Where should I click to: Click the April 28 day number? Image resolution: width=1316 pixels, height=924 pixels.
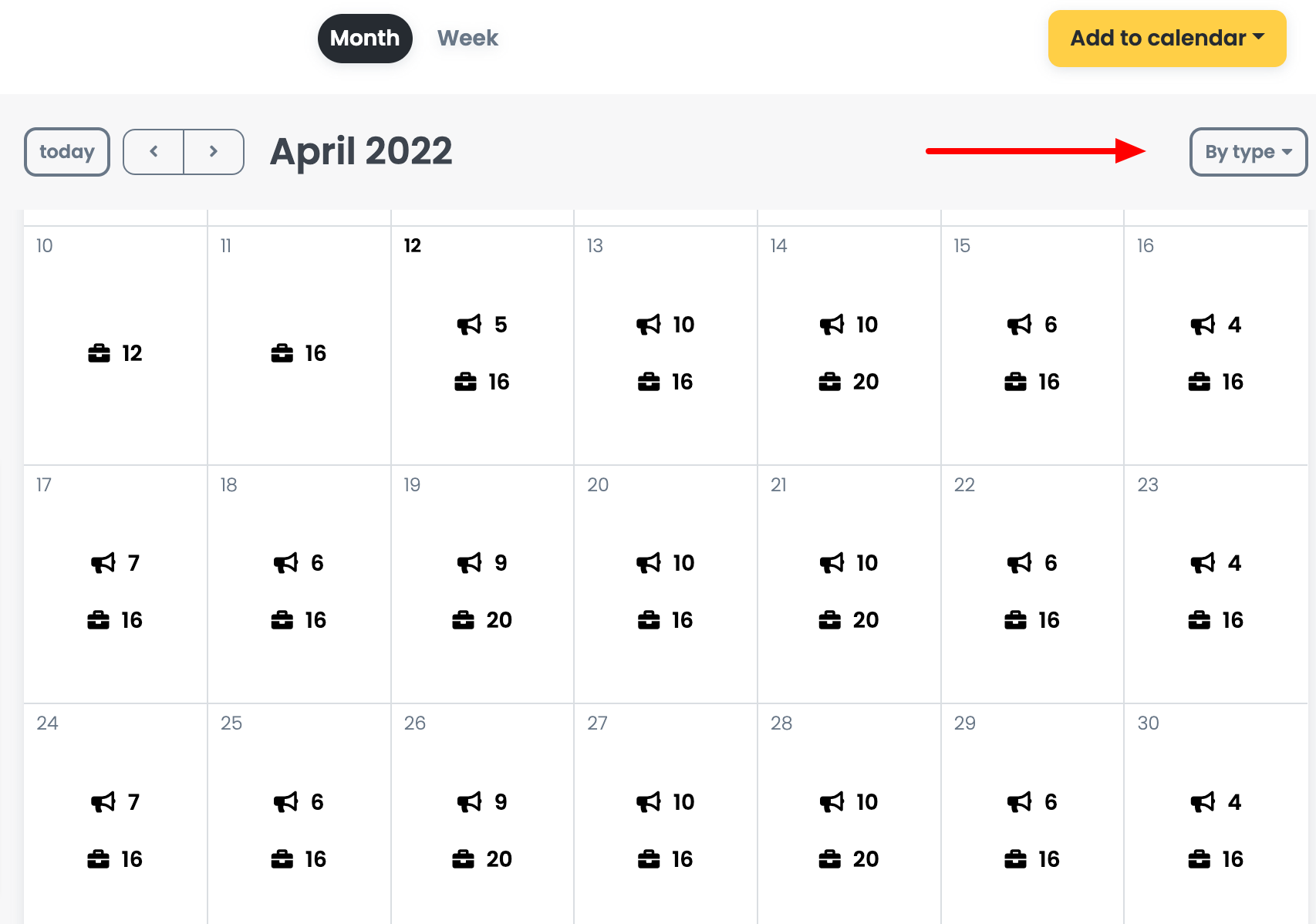[781, 723]
